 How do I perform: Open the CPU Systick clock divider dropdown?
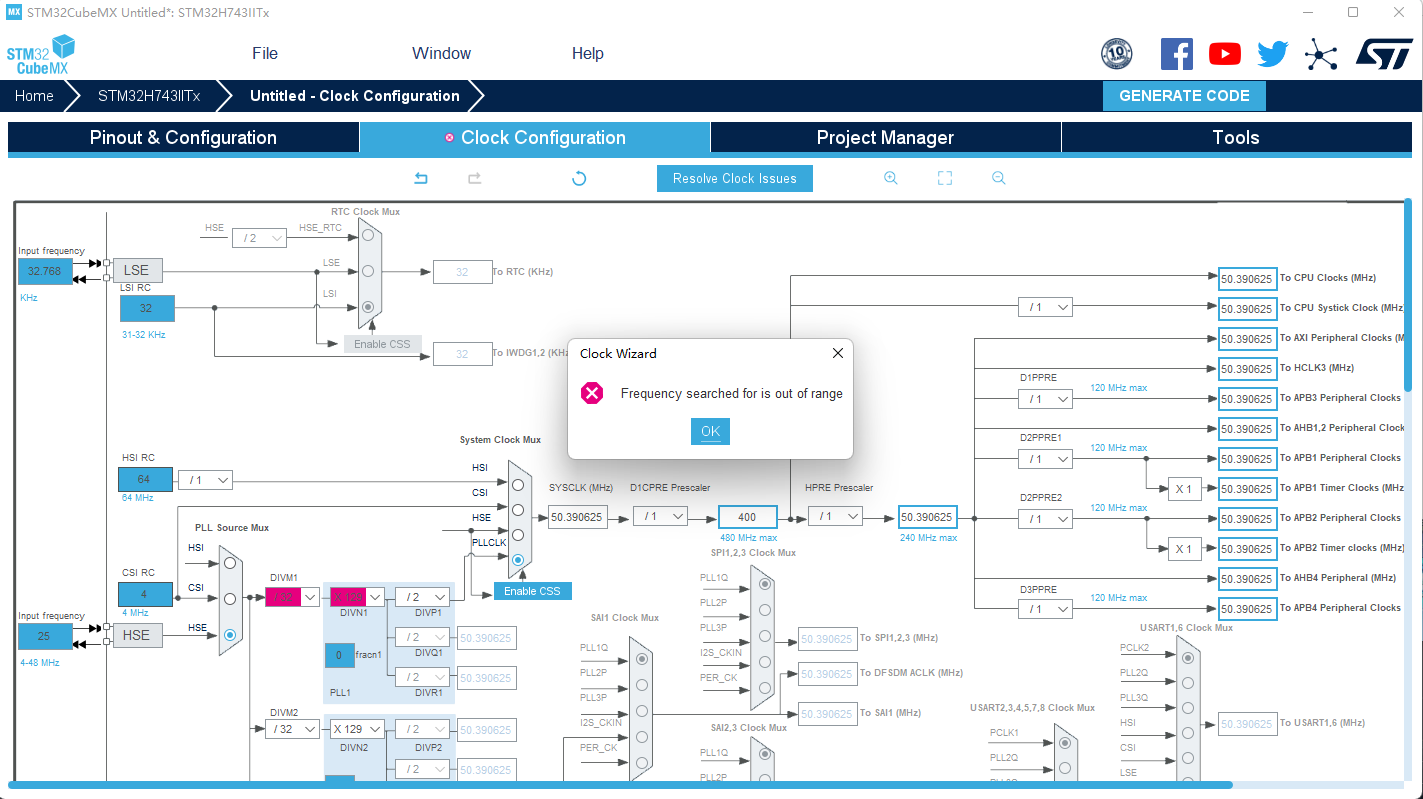tap(1045, 307)
